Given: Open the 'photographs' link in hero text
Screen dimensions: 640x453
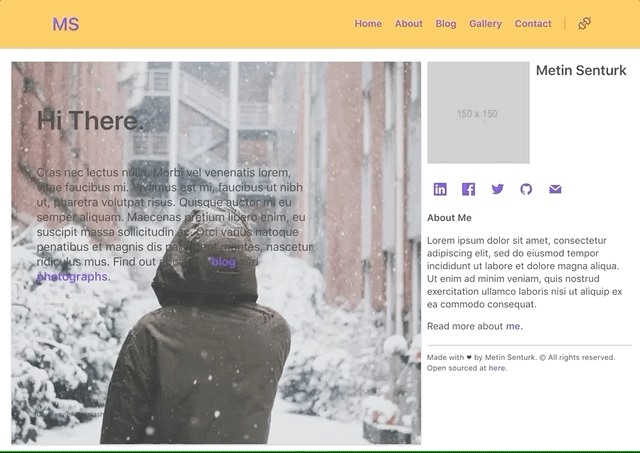Looking at the screenshot, I should click(72, 277).
